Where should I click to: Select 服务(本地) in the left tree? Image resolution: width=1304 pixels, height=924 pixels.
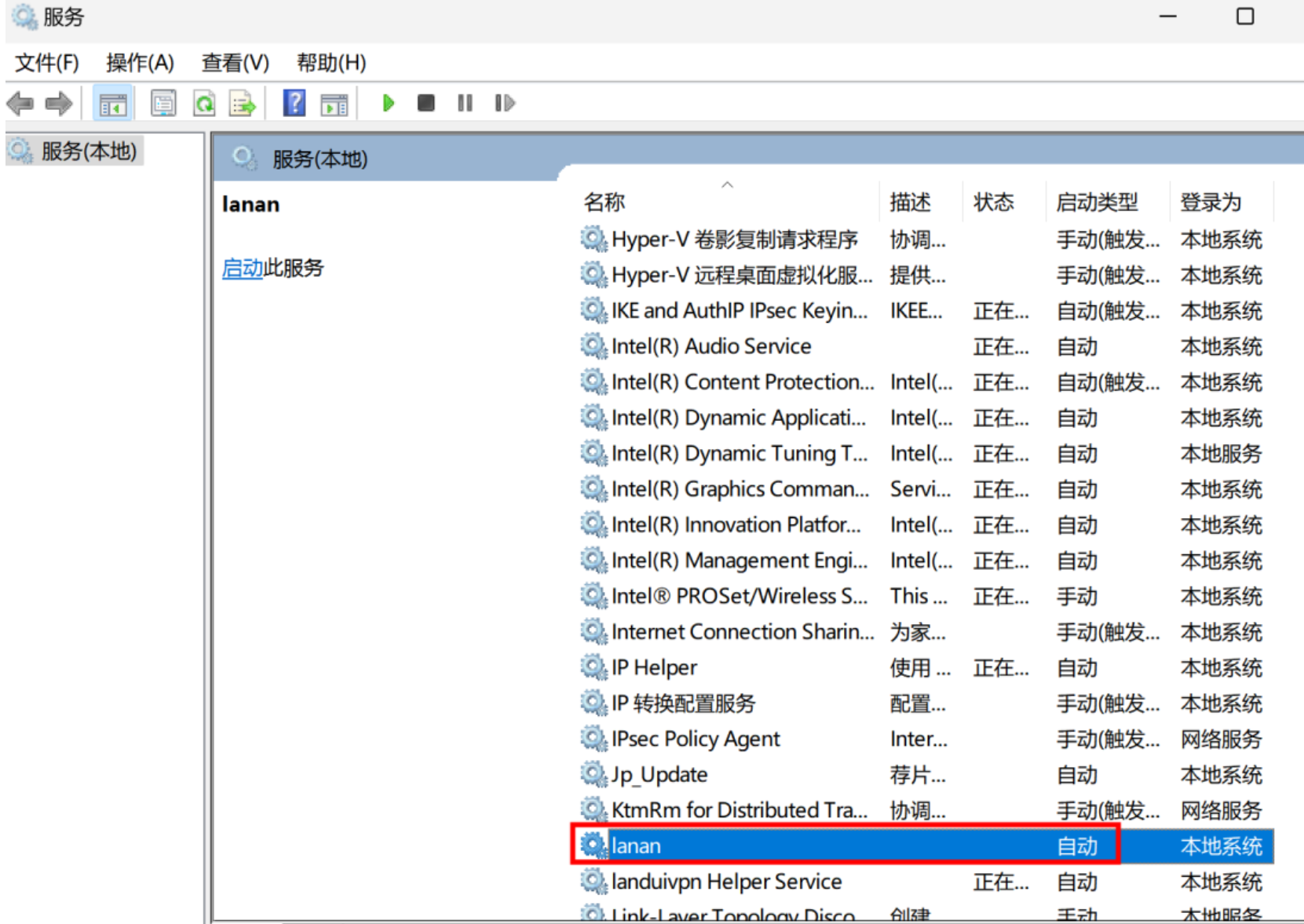89,151
